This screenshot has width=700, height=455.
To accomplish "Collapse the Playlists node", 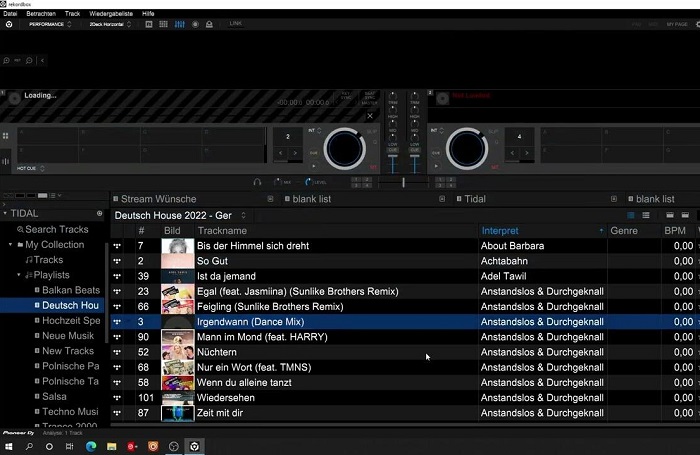I will point(19,275).
